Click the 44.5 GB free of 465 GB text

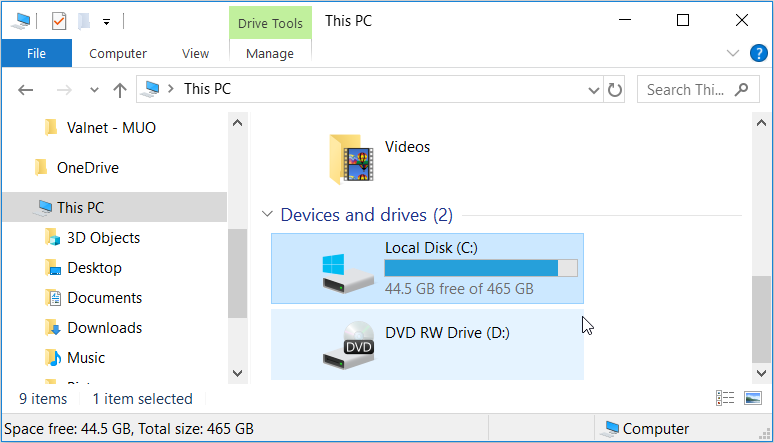[459, 288]
